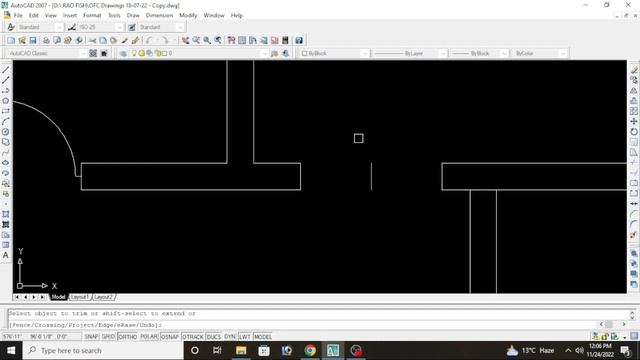Switch MODEL/paper space status button
Image resolution: width=640 pixels, height=360 pixels.
pos(262,337)
